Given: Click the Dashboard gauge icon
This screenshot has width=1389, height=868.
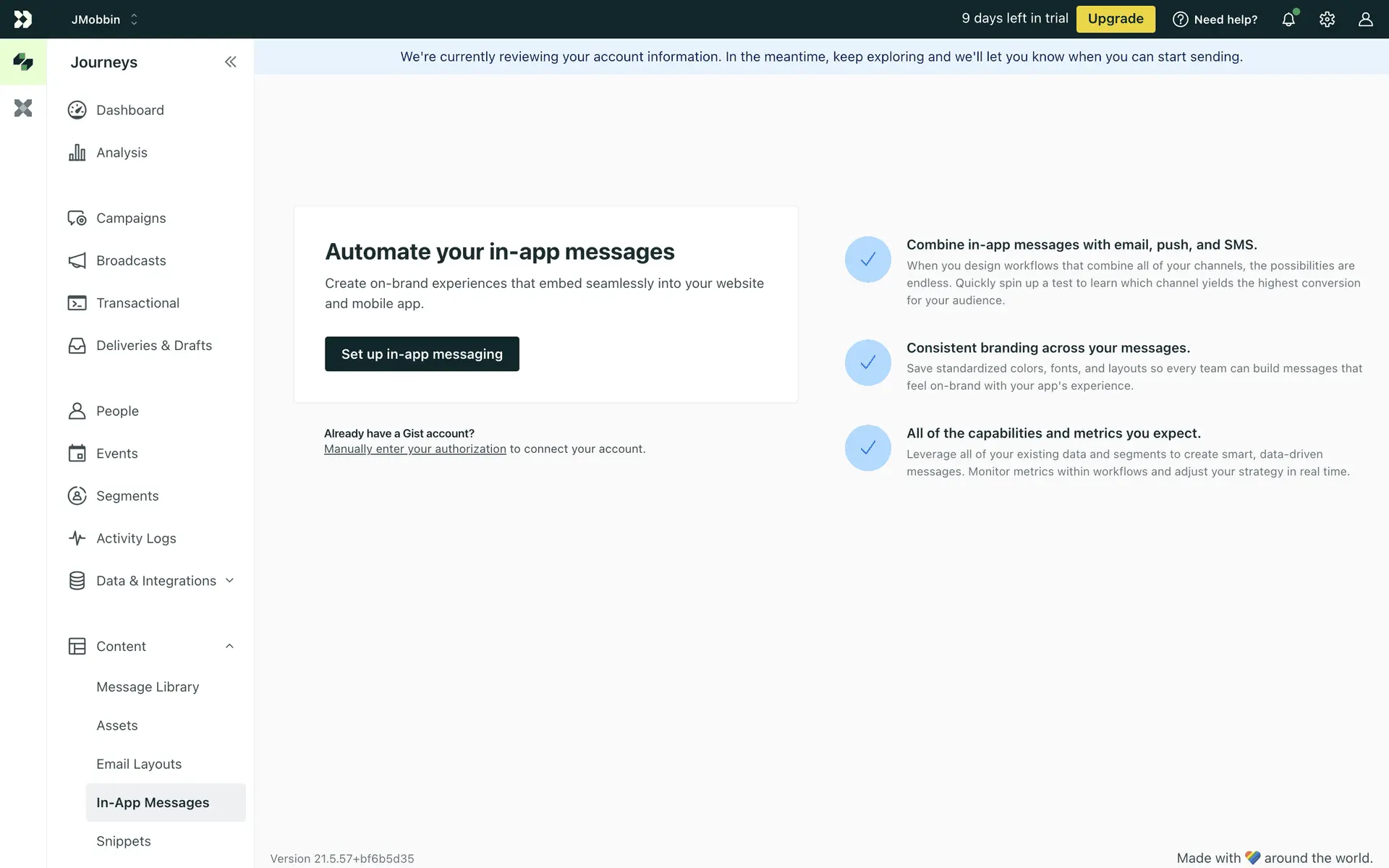Looking at the screenshot, I should pyautogui.click(x=77, y=110).
